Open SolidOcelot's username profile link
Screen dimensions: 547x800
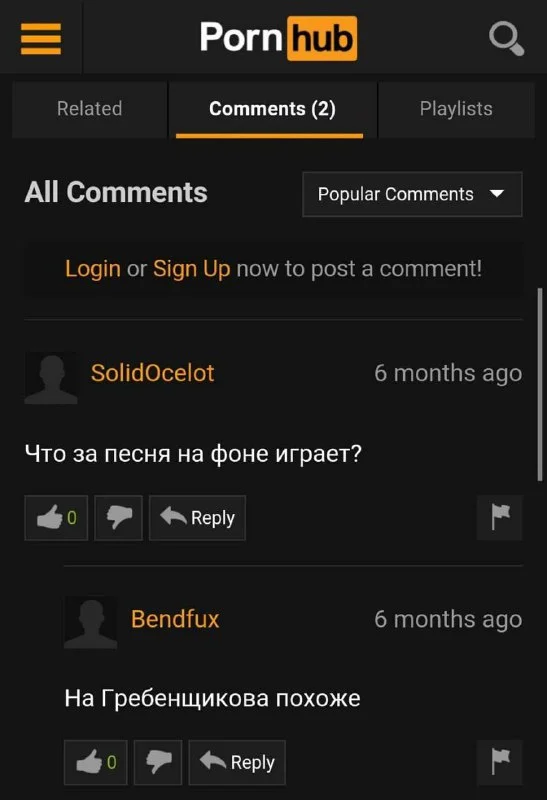click(153, 373)
